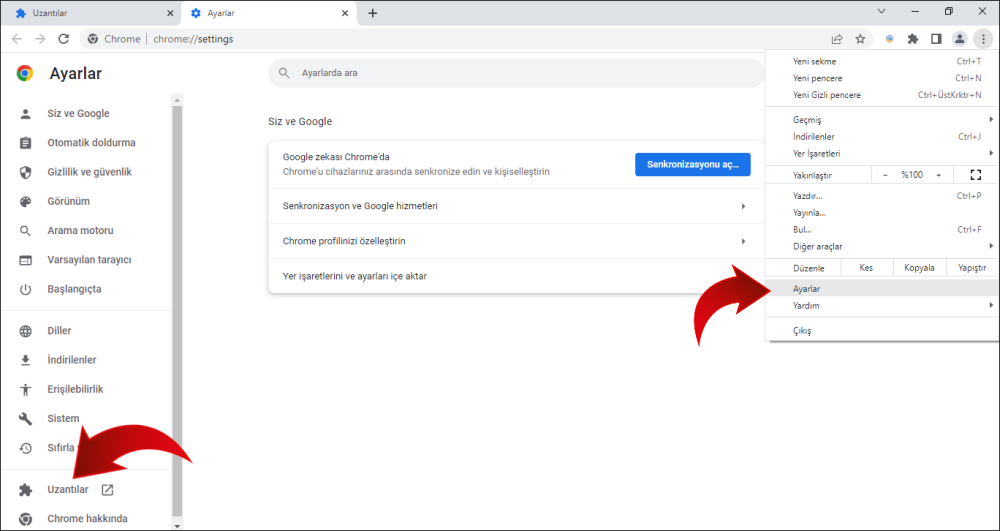Open İndirilenler from the Chrome menu
Screen dimensions: 1000x531
point(883,136)
